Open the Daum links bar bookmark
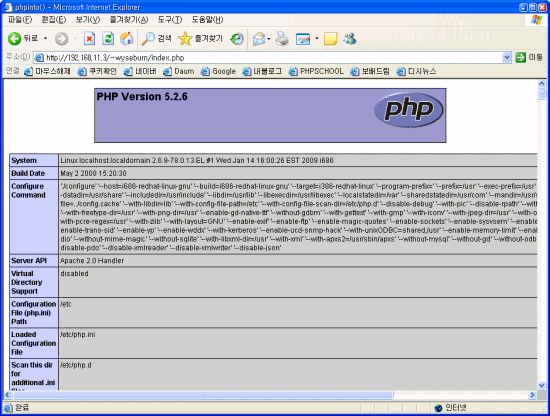This screenshot has width=550, height=416. click(179, 71)
